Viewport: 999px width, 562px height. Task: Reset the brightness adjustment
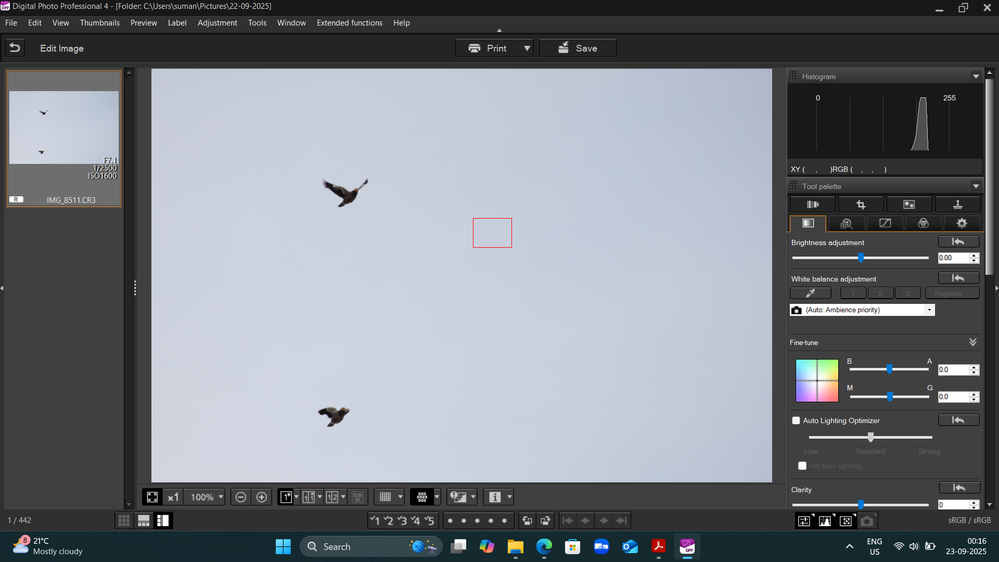pyautogui.click(x=958, y=242)
